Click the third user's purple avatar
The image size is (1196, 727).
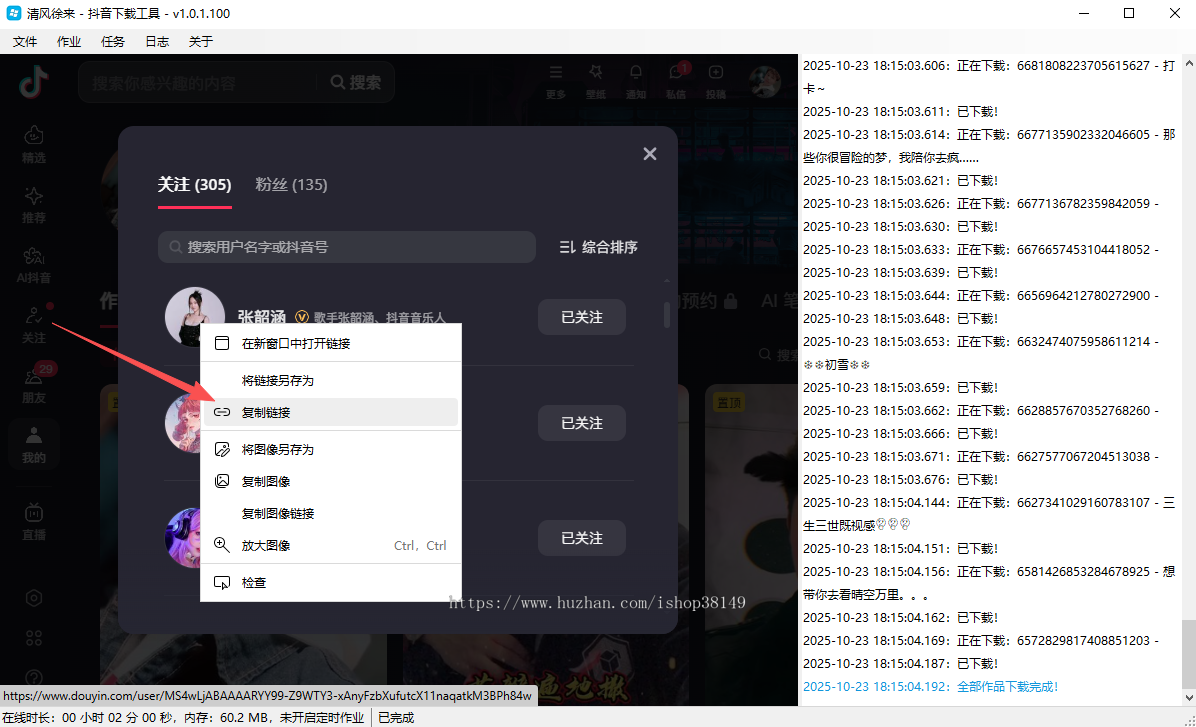coord(183,539)
